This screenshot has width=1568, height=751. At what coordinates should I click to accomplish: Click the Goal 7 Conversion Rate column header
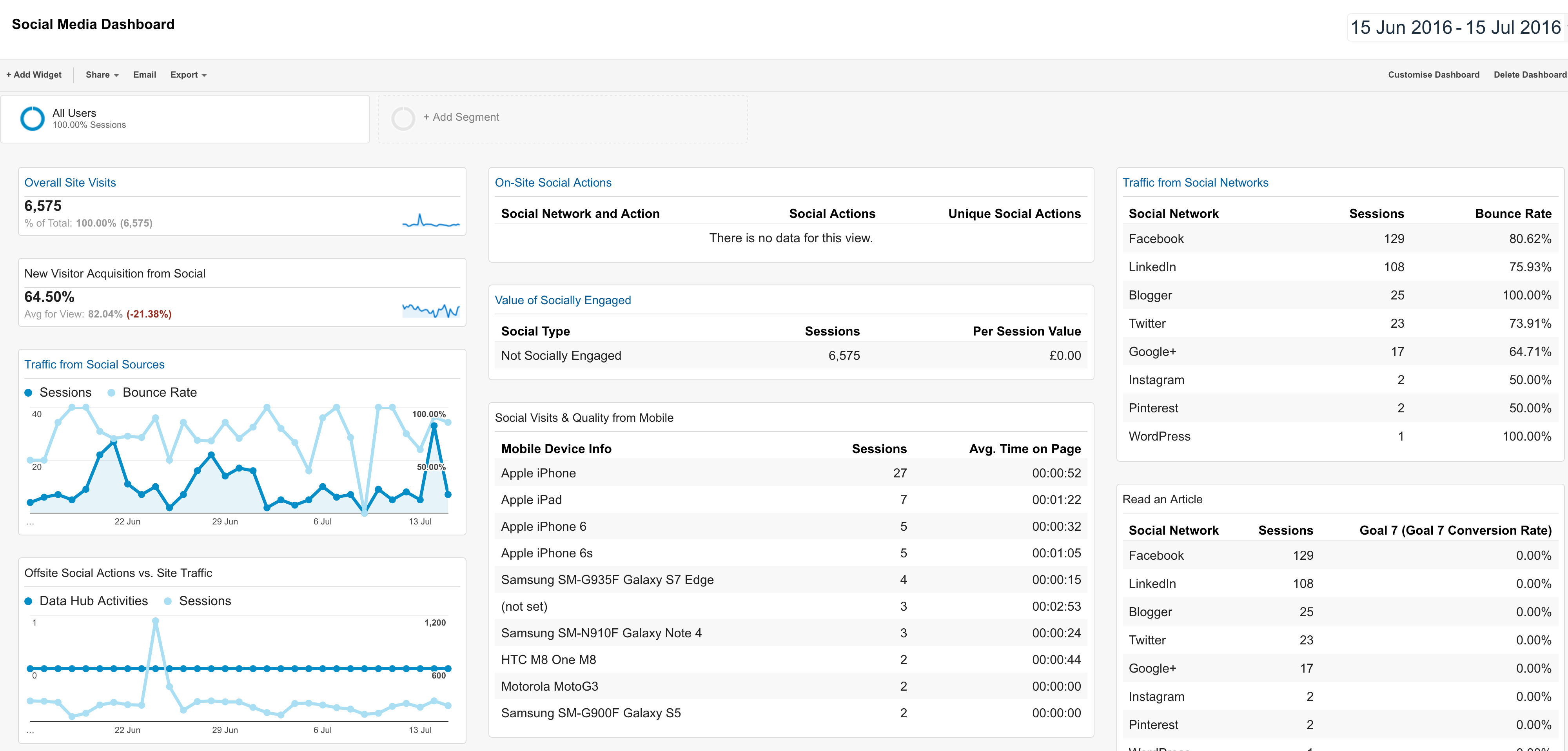click(x=1455, y=531)
